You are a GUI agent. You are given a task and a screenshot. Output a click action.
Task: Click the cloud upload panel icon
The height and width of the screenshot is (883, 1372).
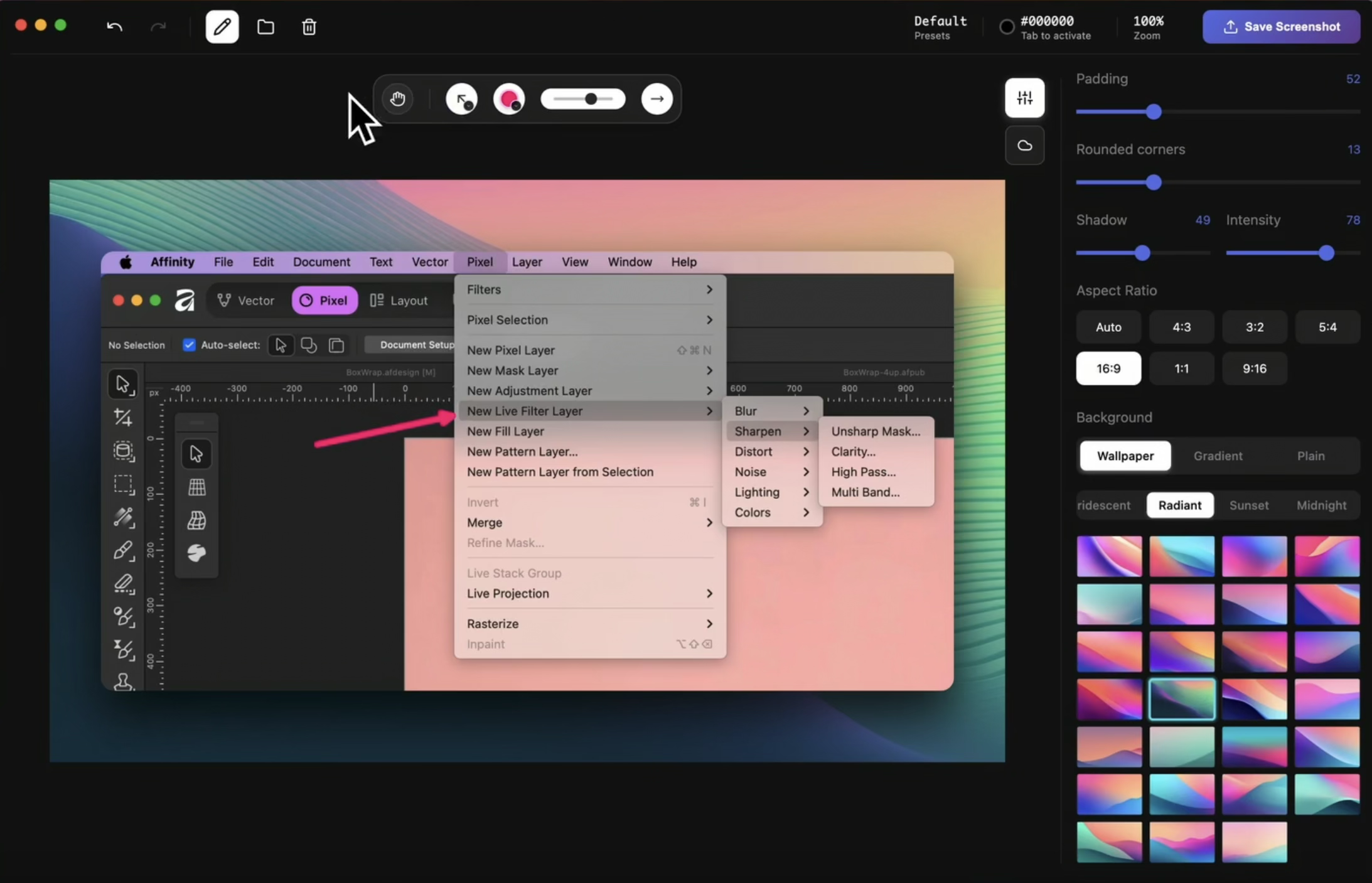pyautogui.click(x=1025, y=146)
